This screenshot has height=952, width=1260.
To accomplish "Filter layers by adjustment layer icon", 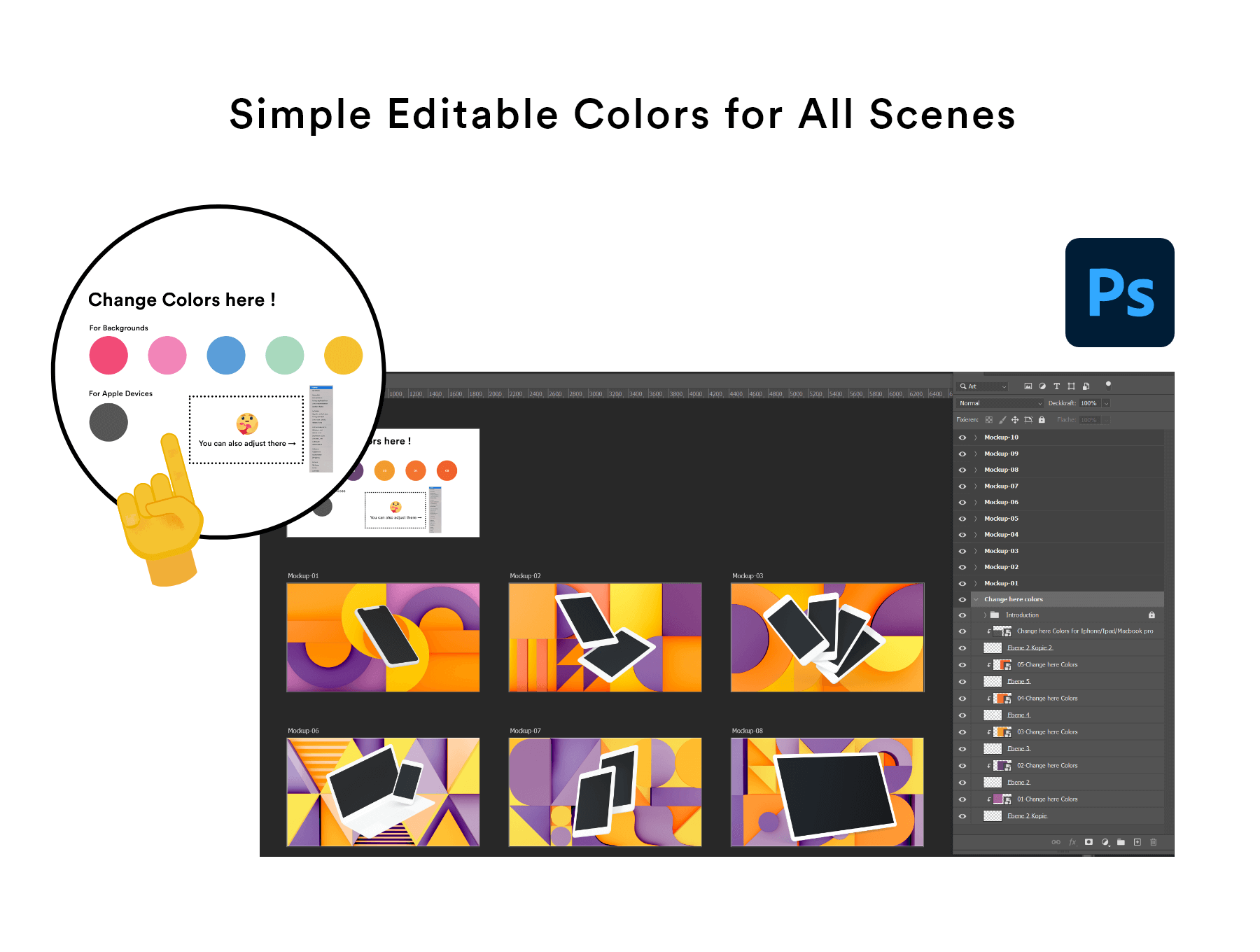I will pos(1042,386).
